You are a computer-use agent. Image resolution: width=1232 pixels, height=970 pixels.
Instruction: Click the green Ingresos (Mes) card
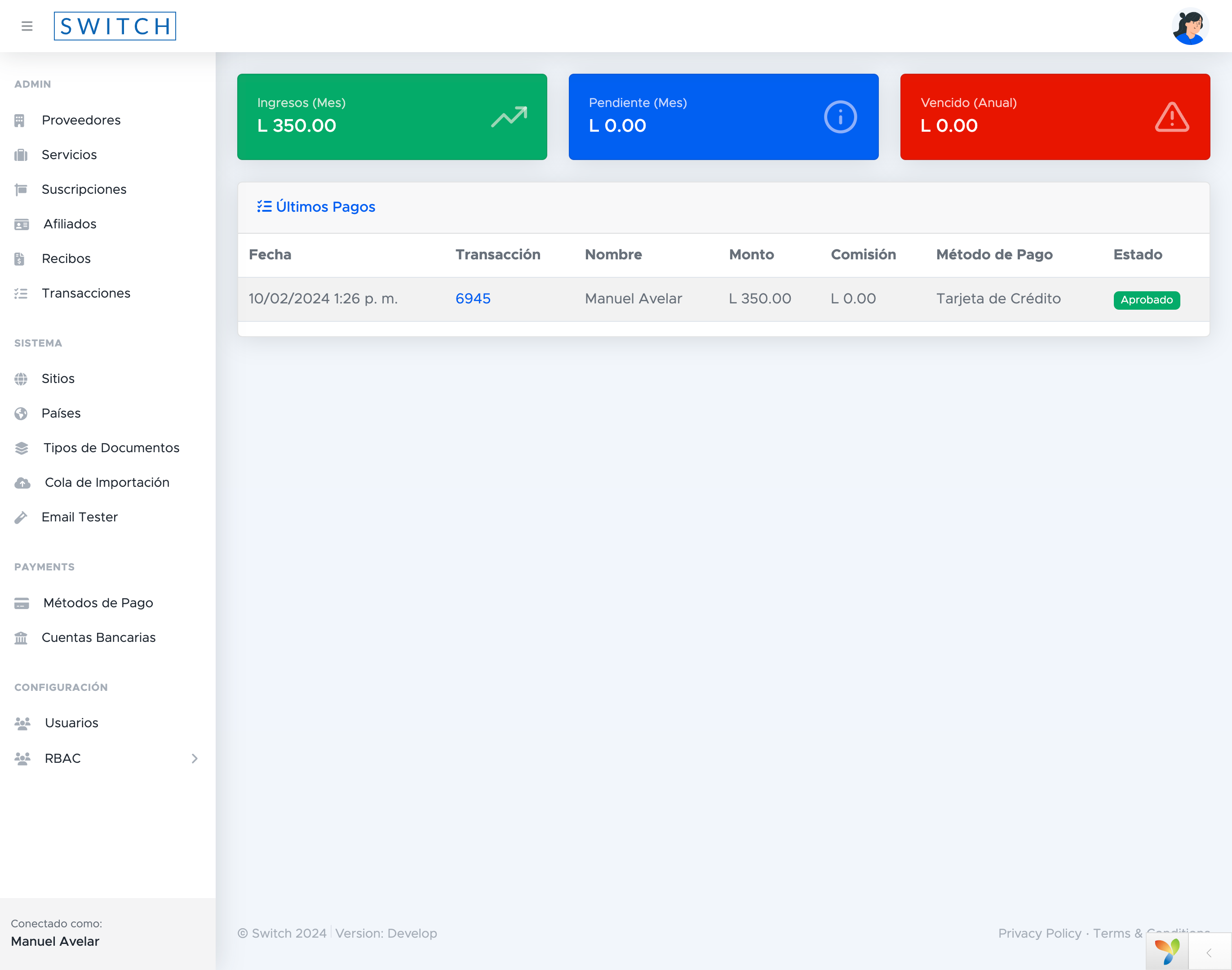(x=392, y=117)
